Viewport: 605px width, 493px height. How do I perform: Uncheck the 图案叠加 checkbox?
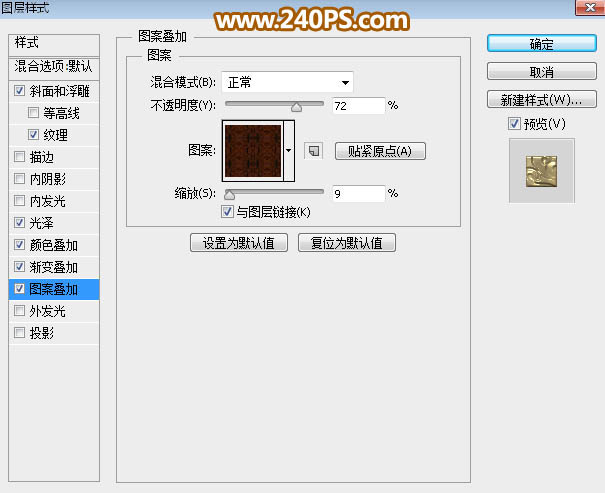click(19, 289)
